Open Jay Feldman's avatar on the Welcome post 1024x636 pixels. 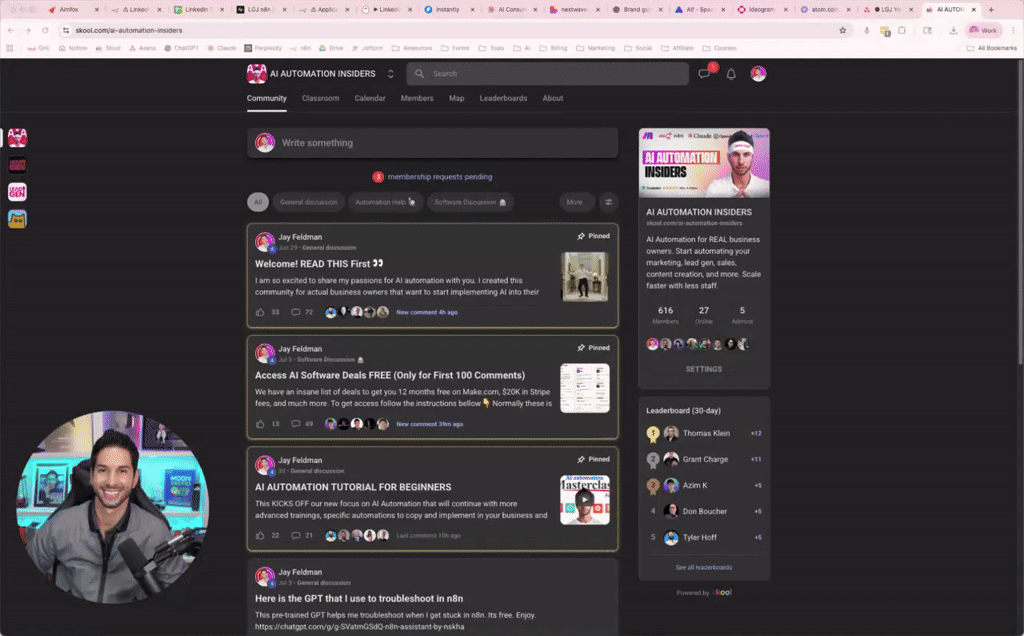point(264,242)
